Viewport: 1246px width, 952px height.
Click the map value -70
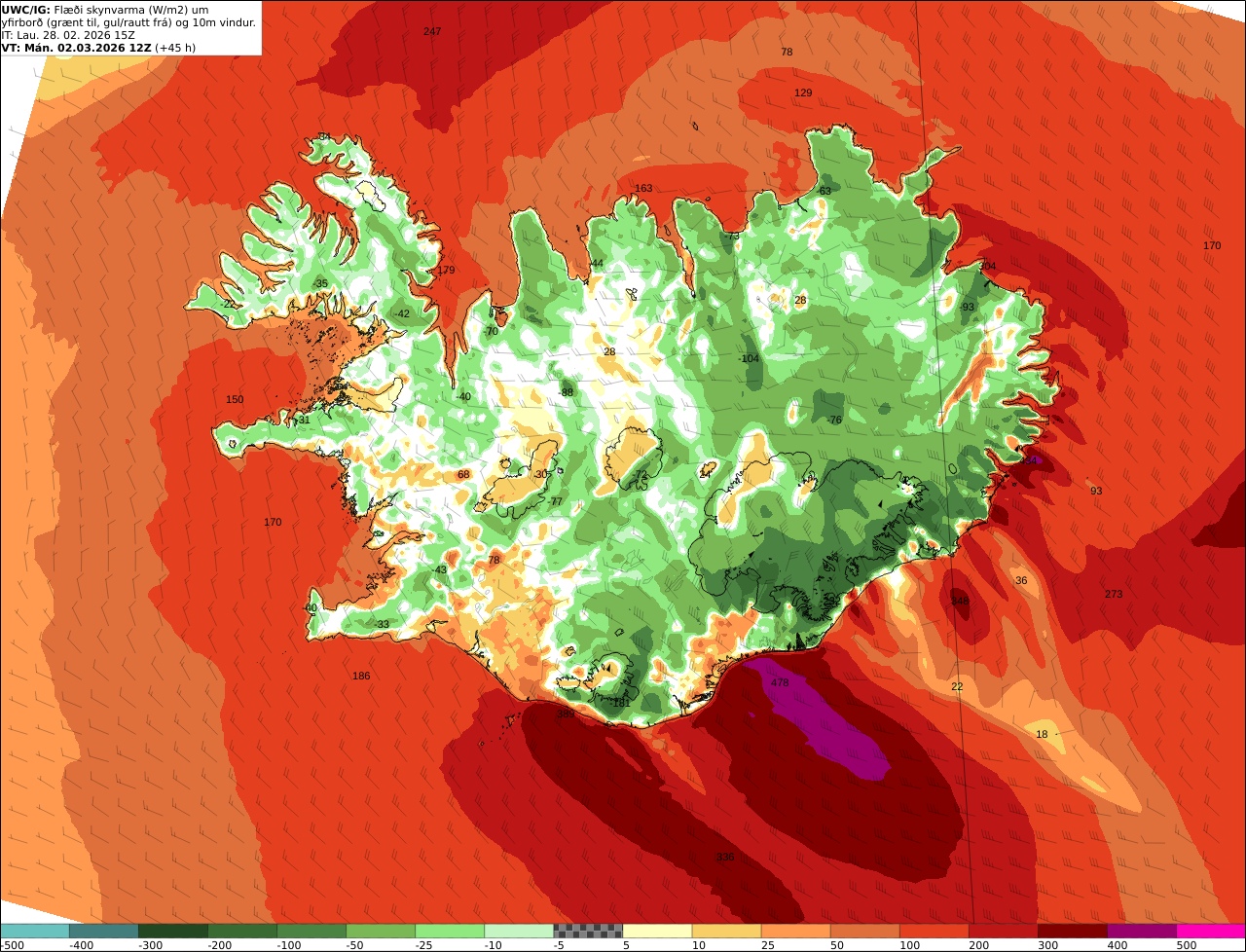click(x=491, y=332)
